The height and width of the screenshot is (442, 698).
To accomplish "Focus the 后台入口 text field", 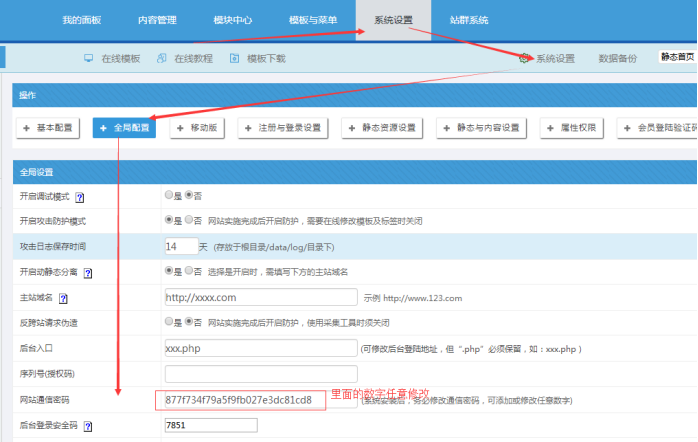I will point(260,348).
